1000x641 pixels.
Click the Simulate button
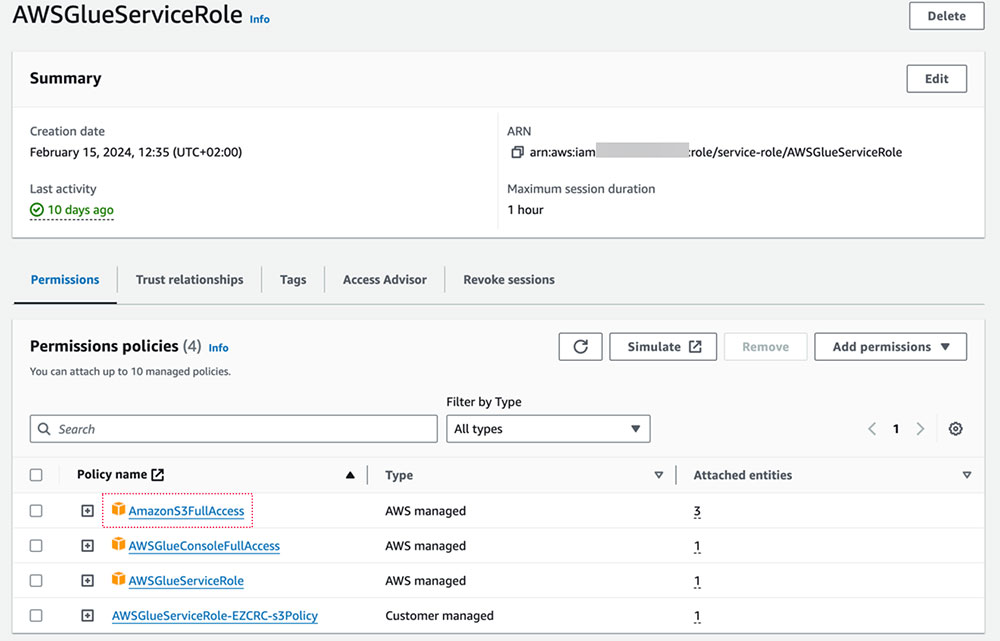coord(663,346)
